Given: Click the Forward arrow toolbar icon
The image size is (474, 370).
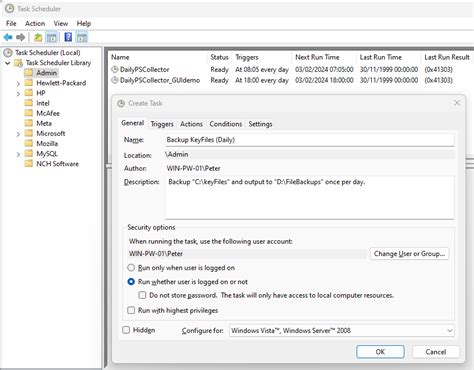Looking at the screenshot, I should 21,37.
